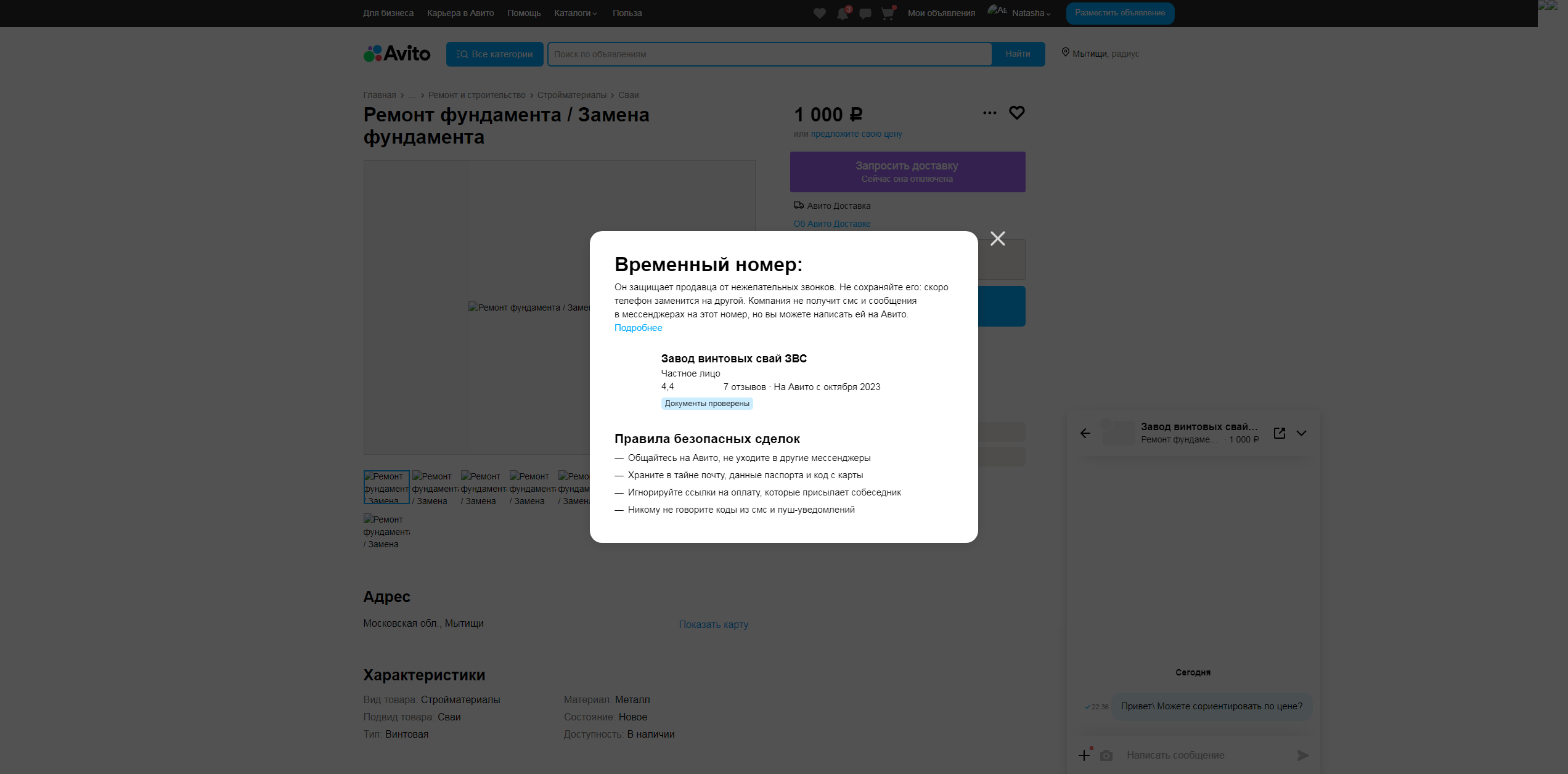Viewport: 1568px width, 774px height.
Task: Click the Авито Доставка truck icon
Action: 799,205
